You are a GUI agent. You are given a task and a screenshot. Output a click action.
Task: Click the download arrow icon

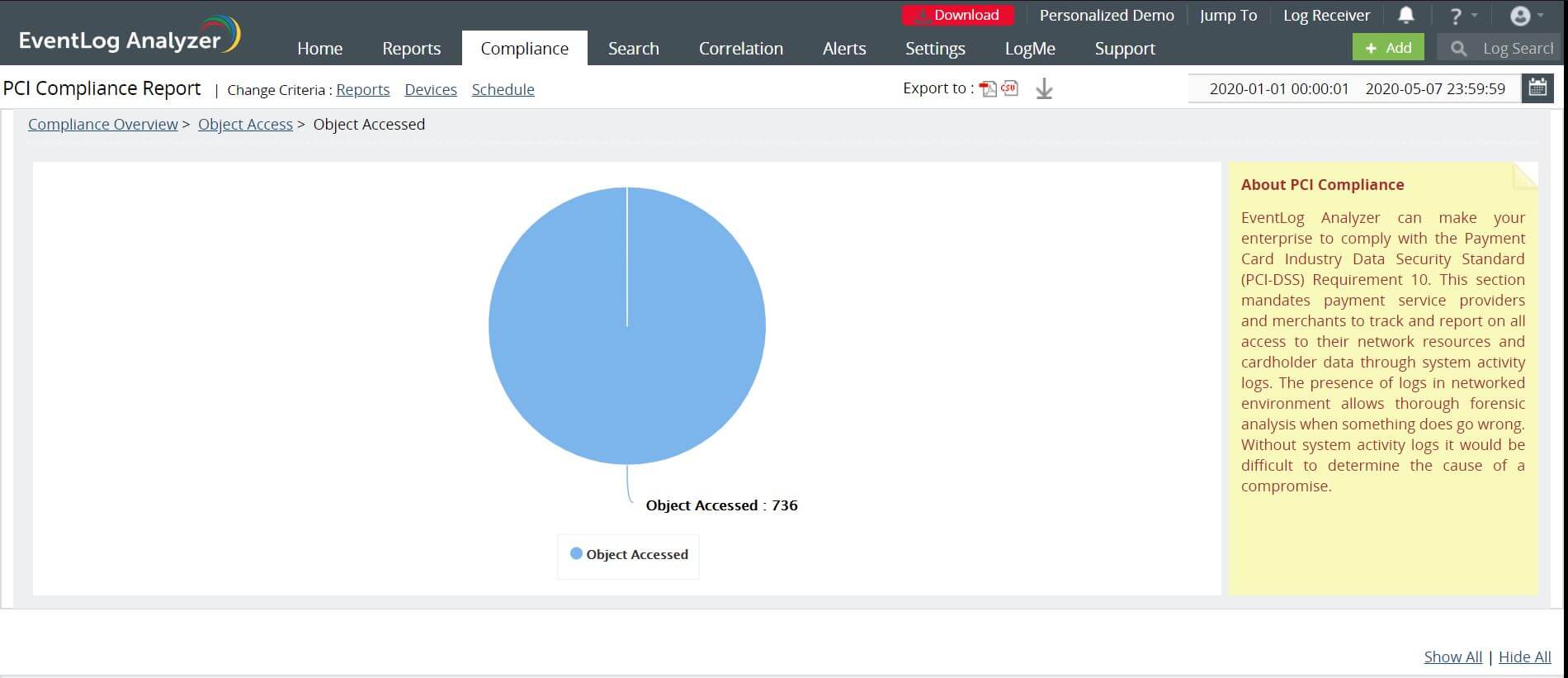[x=1044, y=88]
